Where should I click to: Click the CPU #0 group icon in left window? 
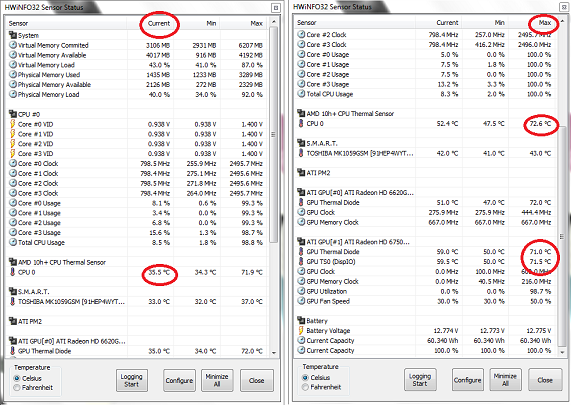13,114
